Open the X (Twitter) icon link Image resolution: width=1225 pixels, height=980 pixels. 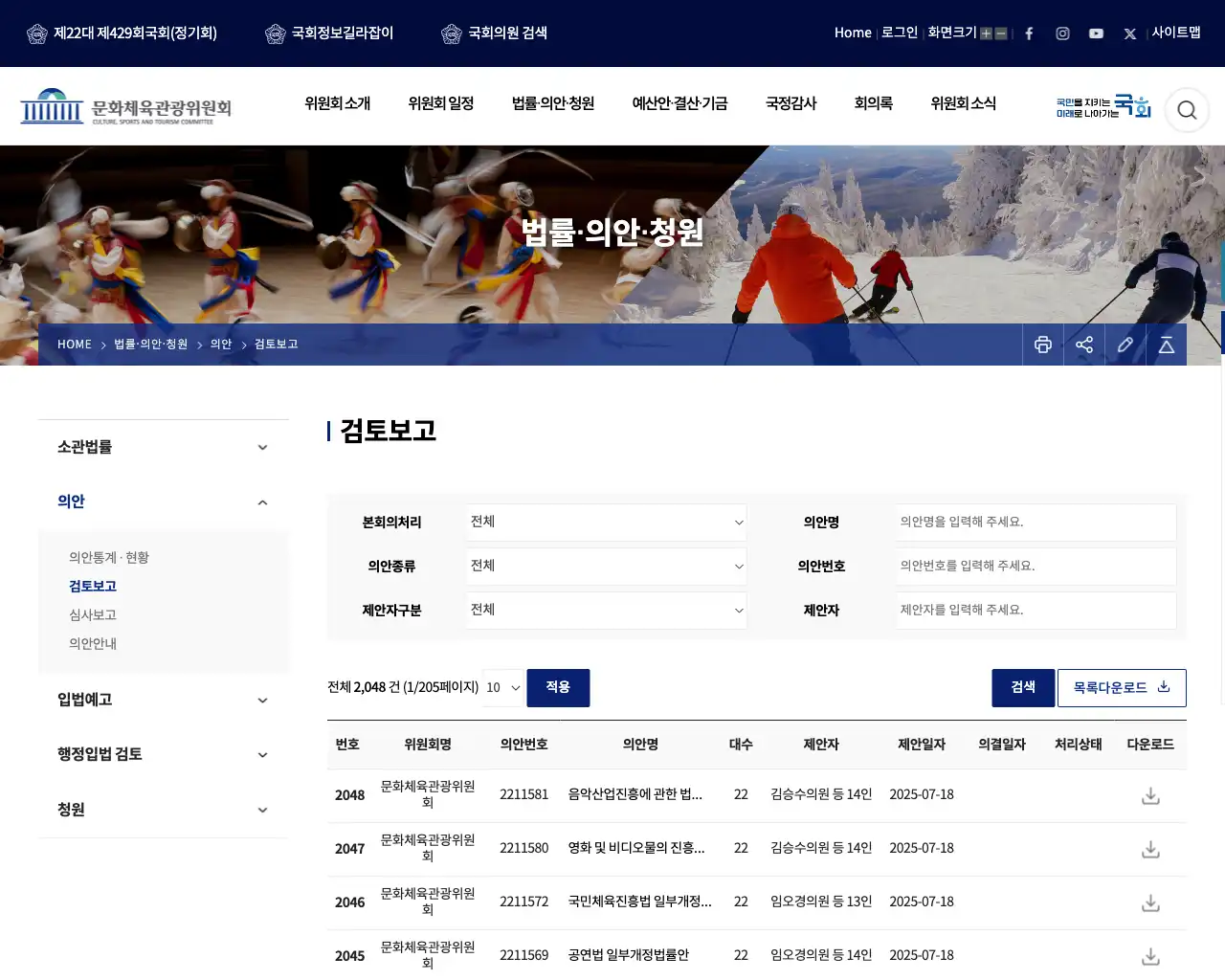pos(1130,33)
